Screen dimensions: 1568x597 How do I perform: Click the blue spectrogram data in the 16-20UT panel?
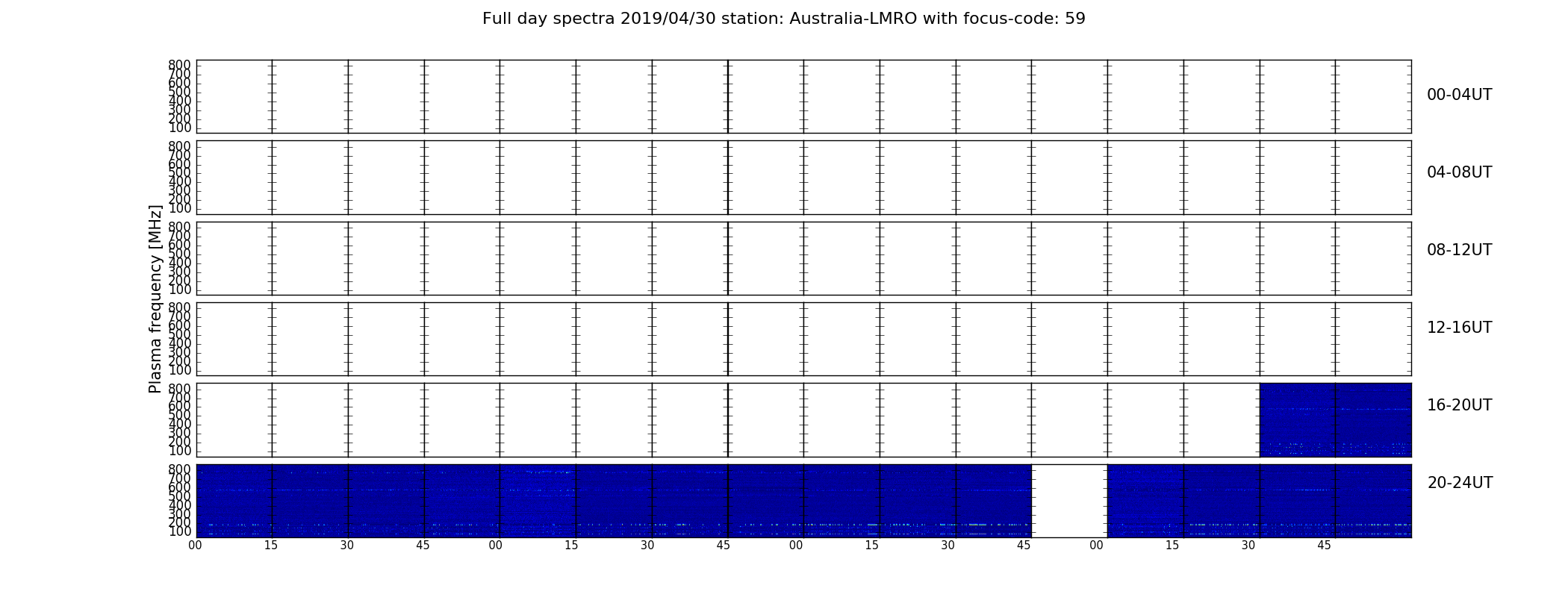1335,420
